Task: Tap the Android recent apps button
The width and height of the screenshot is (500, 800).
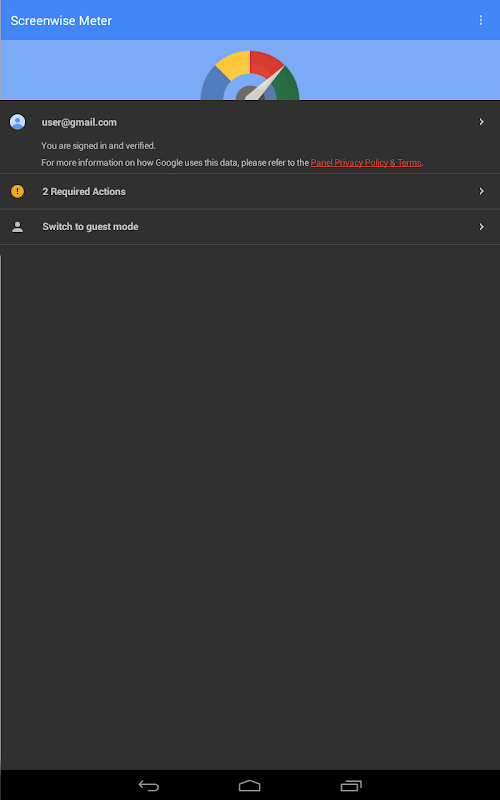Action: [351, 785]
